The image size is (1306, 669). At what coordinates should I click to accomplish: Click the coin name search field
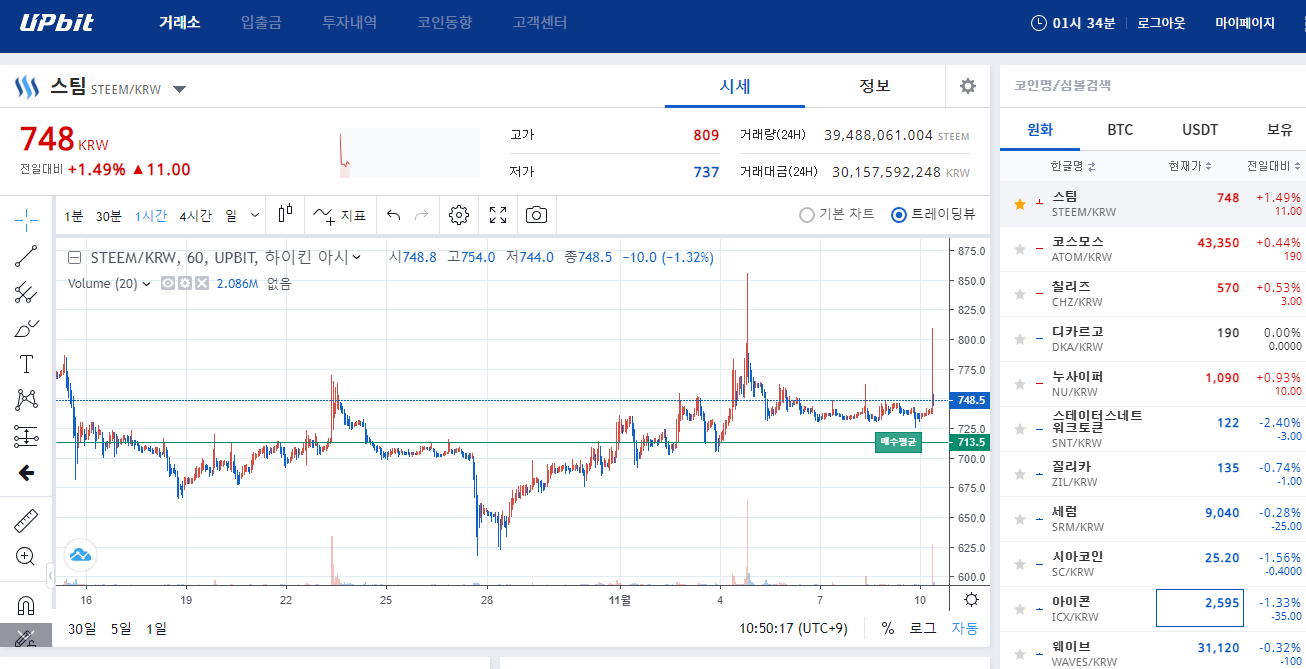coord(1153,86)
